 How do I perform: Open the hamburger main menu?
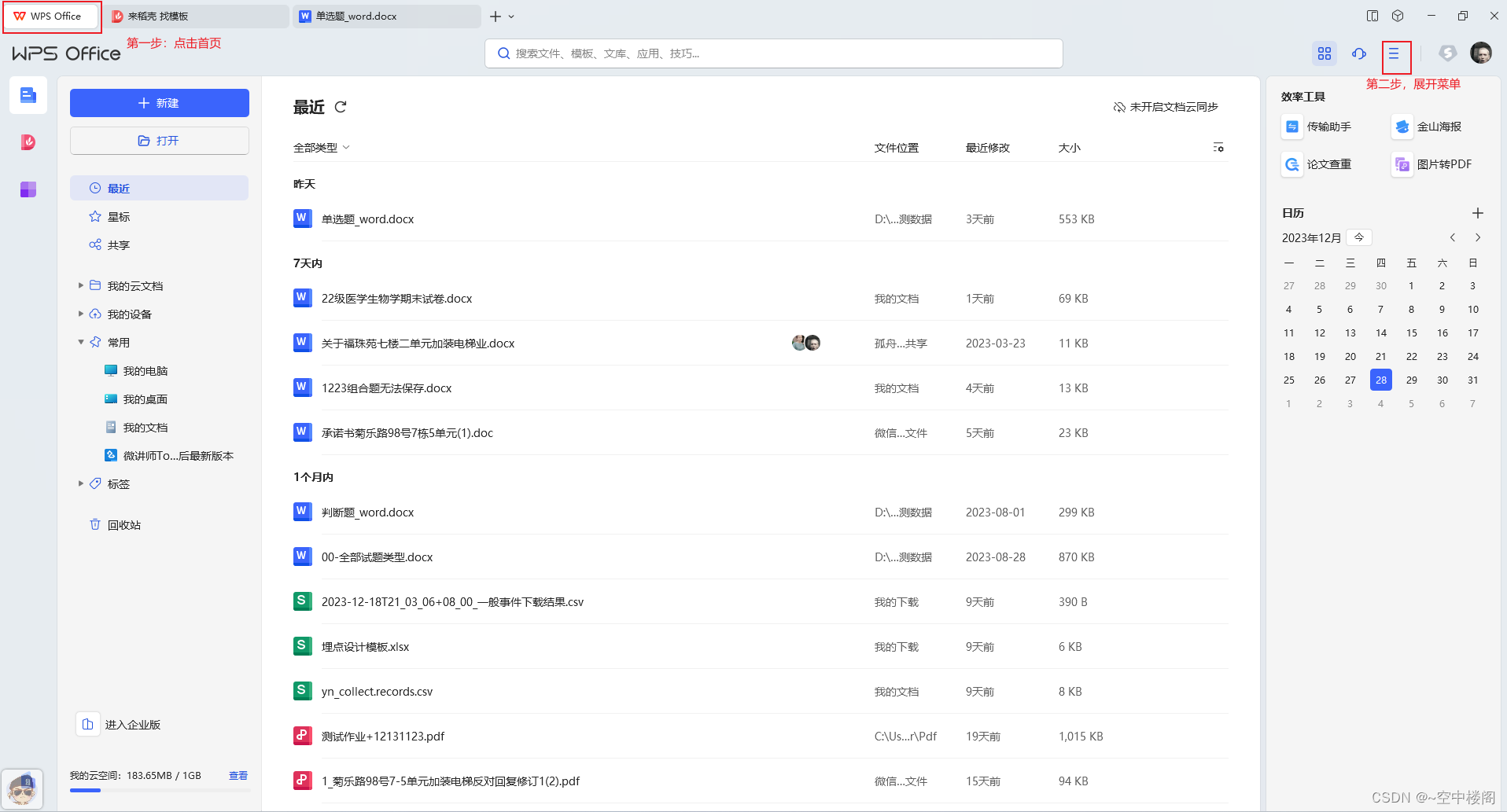[x=1394, y=53]
